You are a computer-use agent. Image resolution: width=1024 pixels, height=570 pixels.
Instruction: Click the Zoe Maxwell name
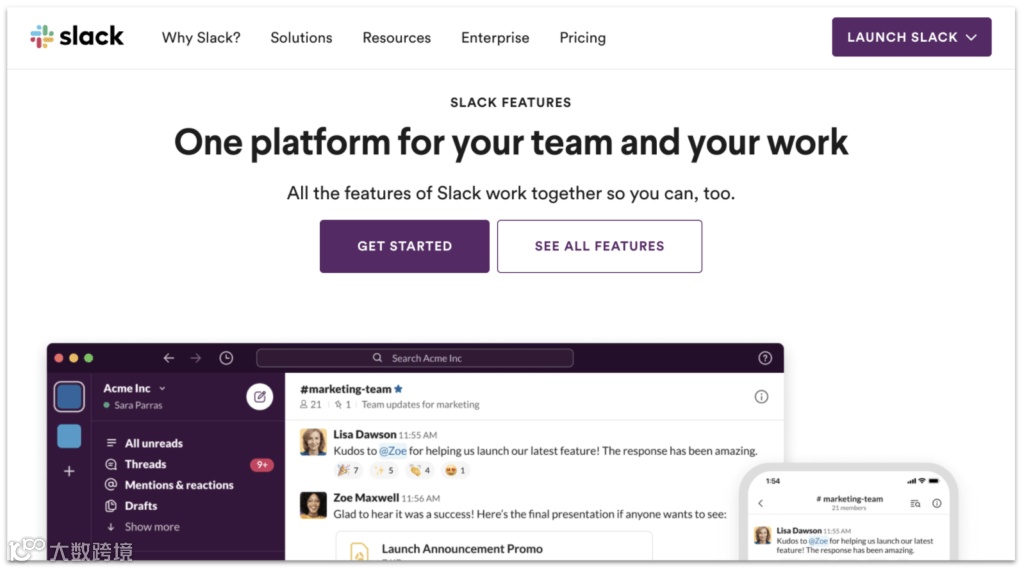pyautogui.click(x=366, y=498)
